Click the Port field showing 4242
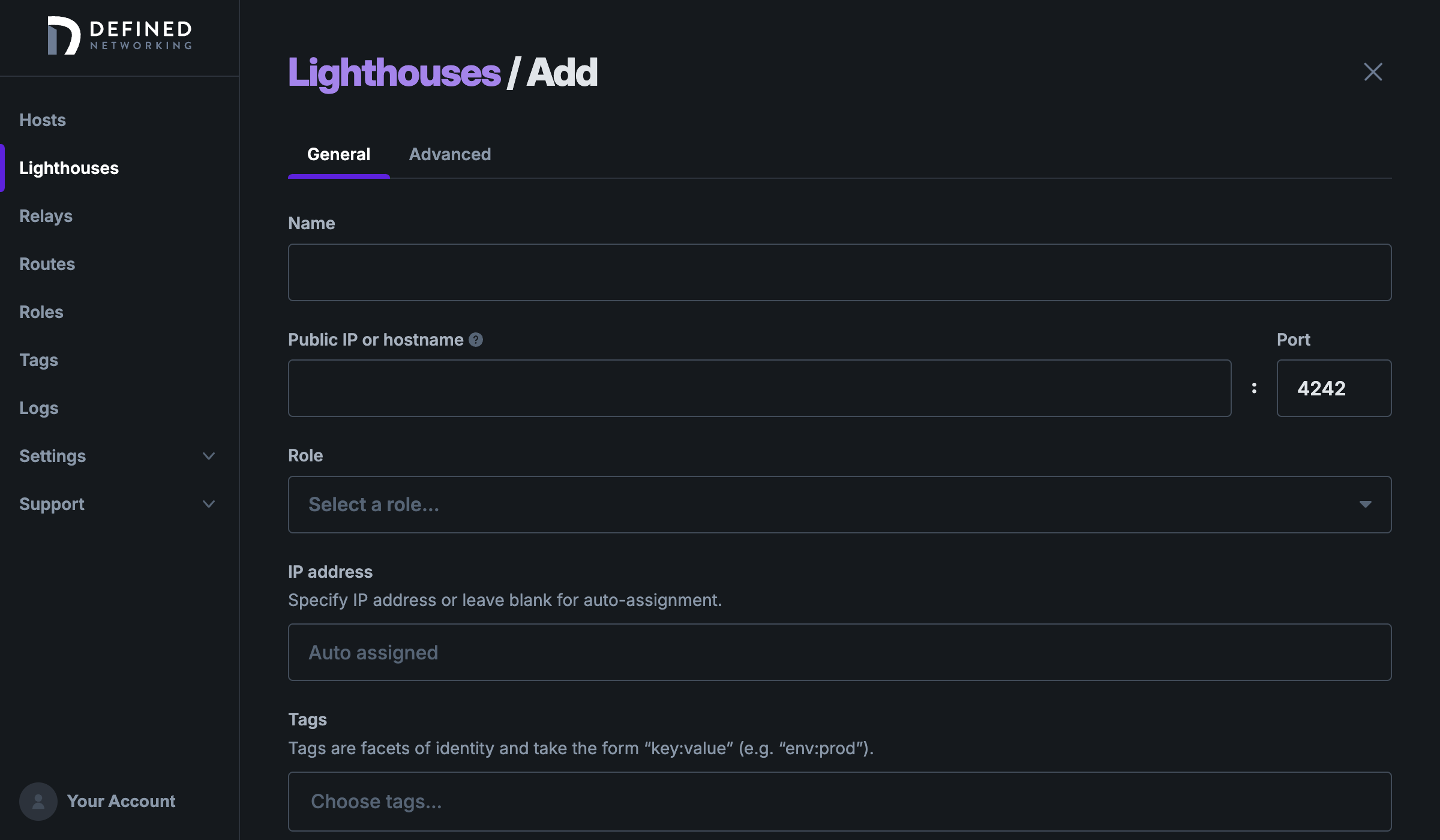 [1334, 388]
